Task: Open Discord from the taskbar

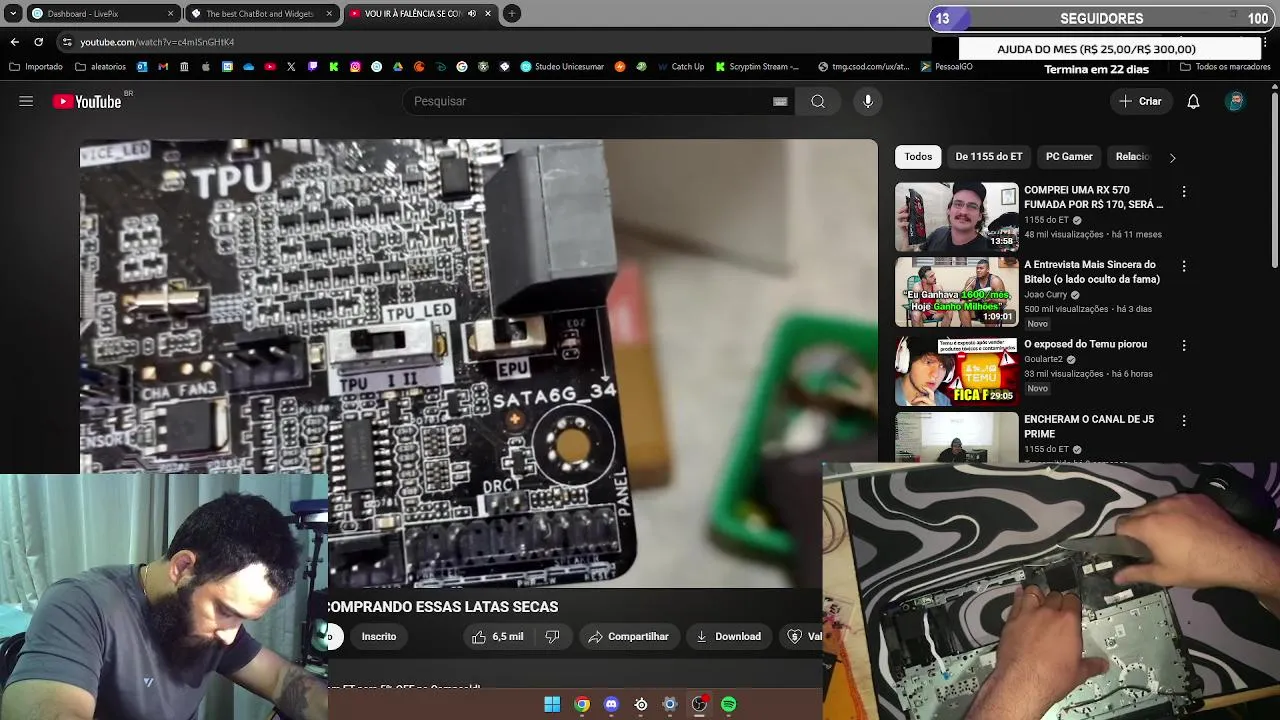Action: tap(611, 704)
